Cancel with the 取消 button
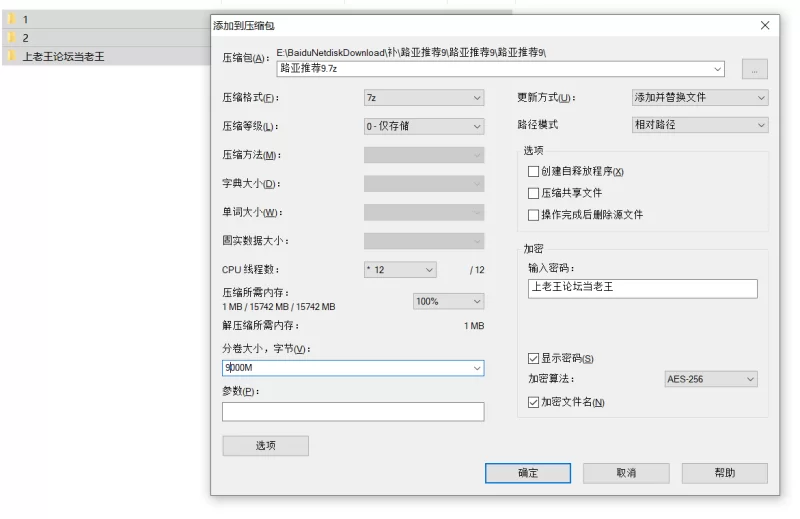The height and width of the screenshot is (519, 800). coord(626,473)
